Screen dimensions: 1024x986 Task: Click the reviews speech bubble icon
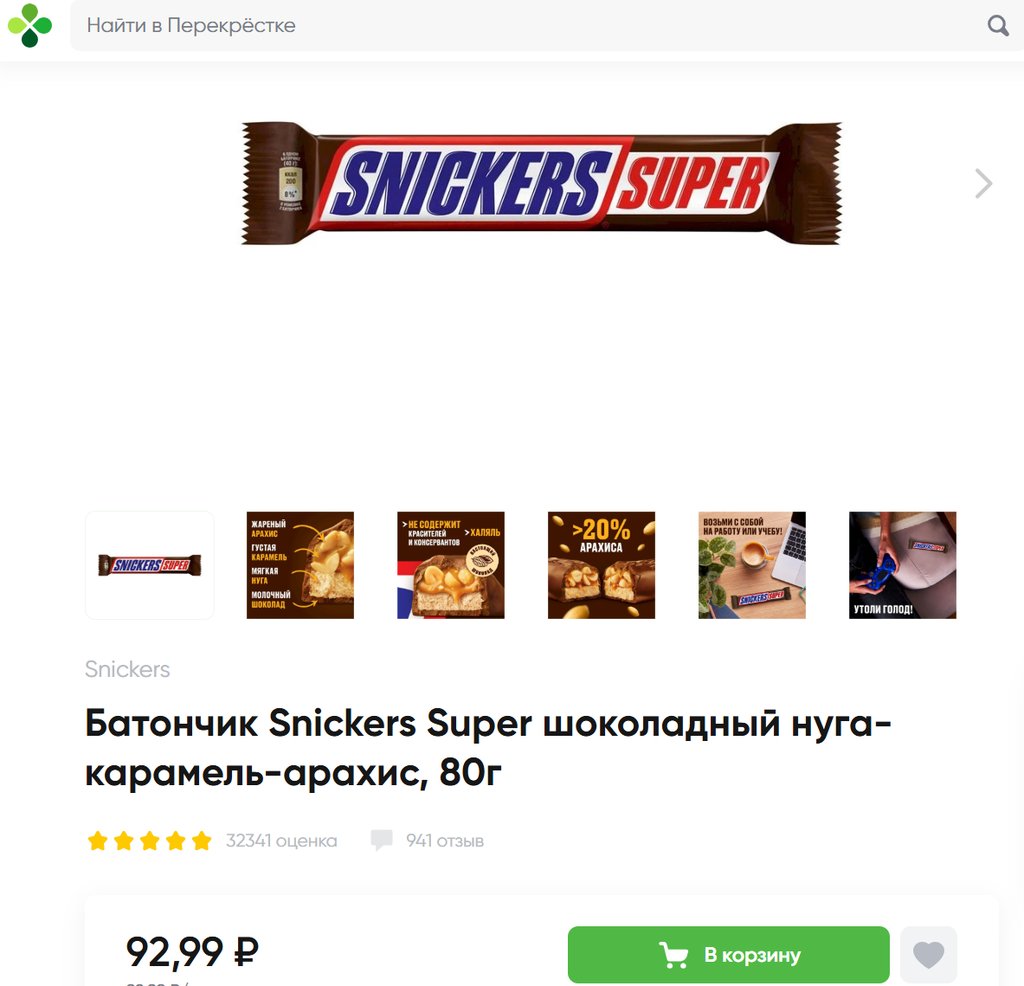pos(381,840)
